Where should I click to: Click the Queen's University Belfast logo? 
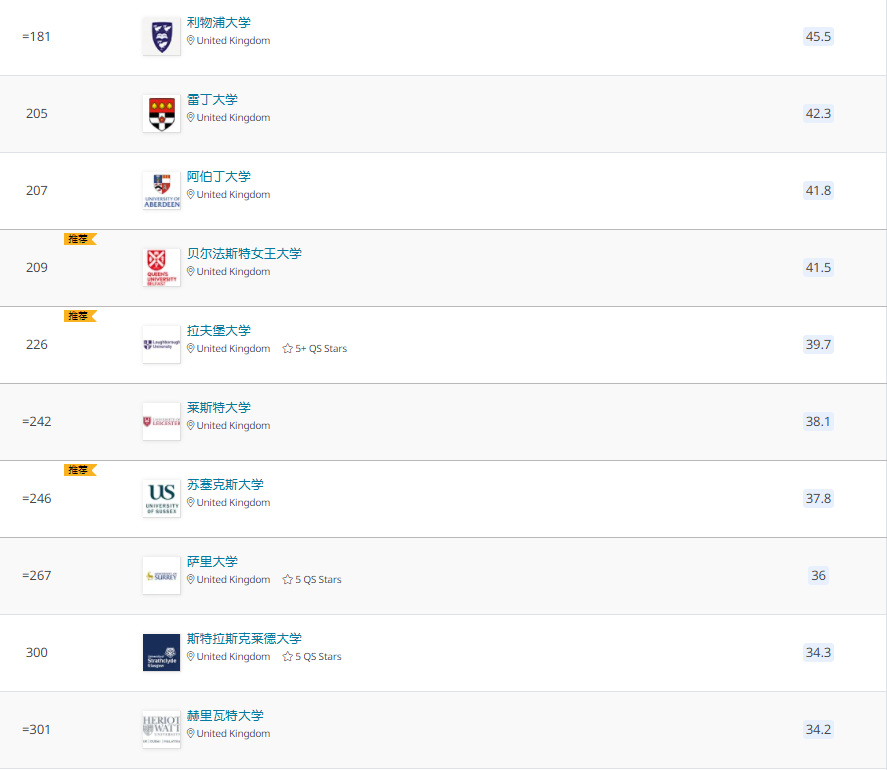click(162, 268)
